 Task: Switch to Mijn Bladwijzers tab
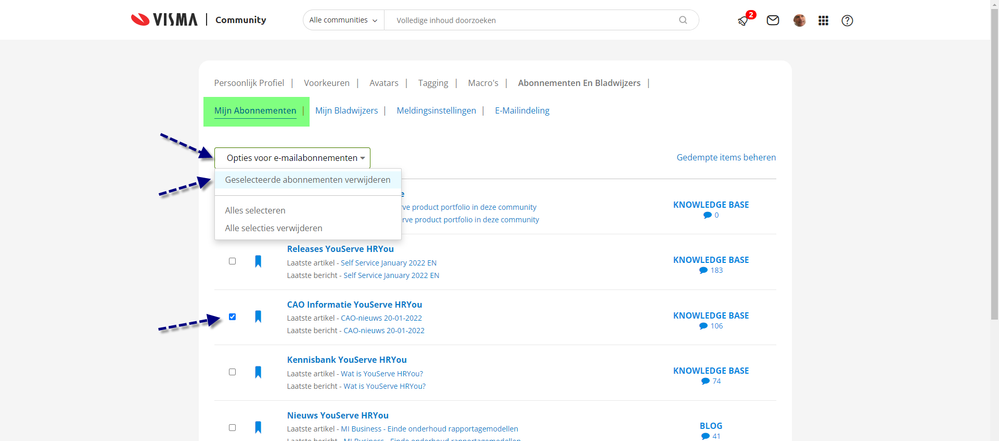click(x=347, y=111)
